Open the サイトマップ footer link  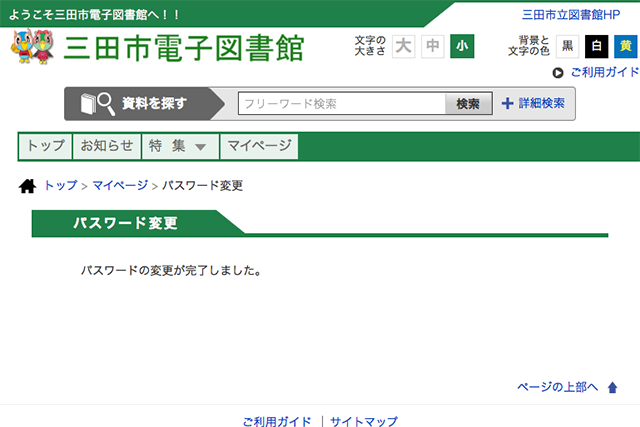[x=364, y=422]
